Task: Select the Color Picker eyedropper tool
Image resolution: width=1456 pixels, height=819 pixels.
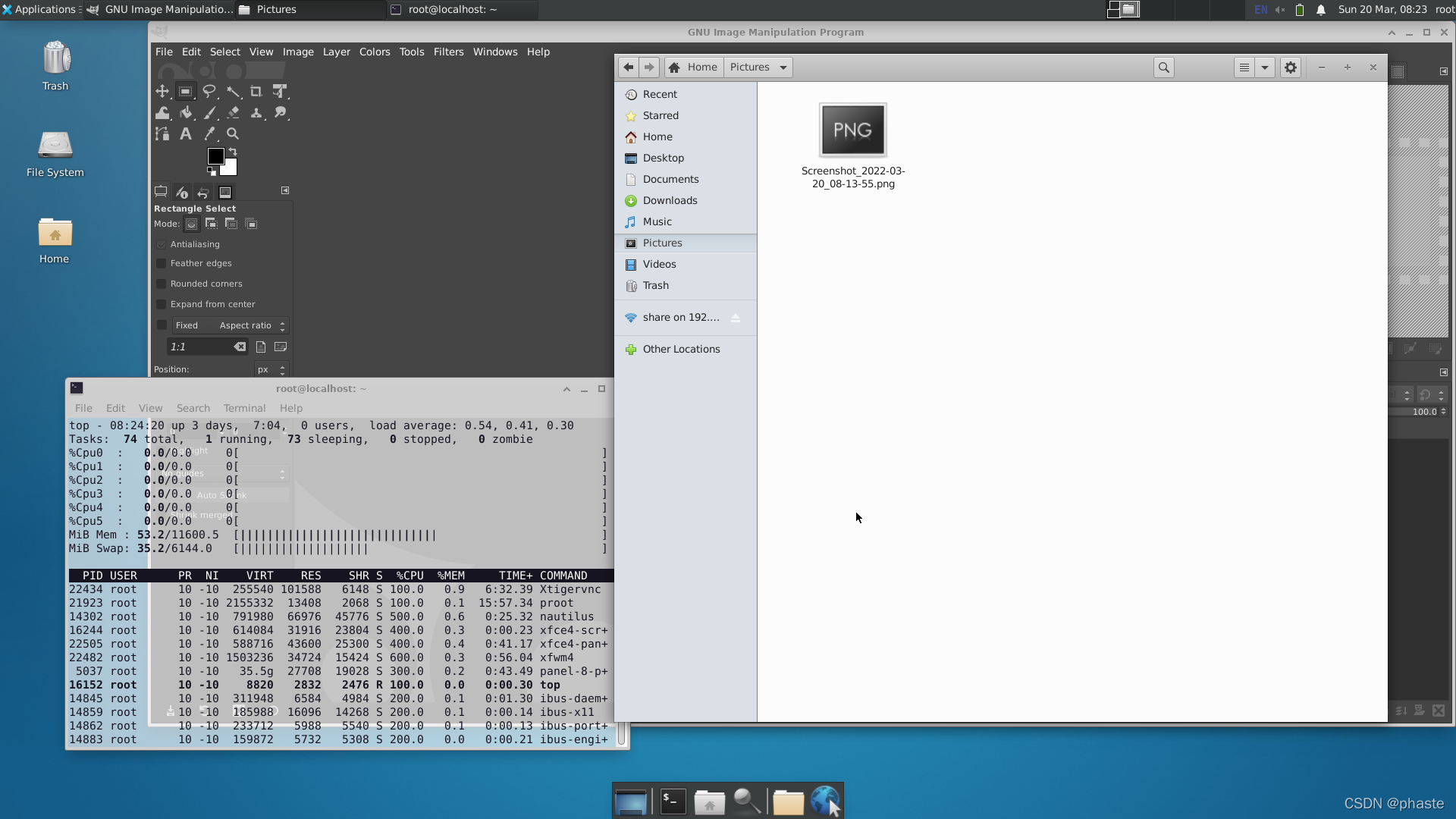Action: pyautogui.click(x=210, y=134)
